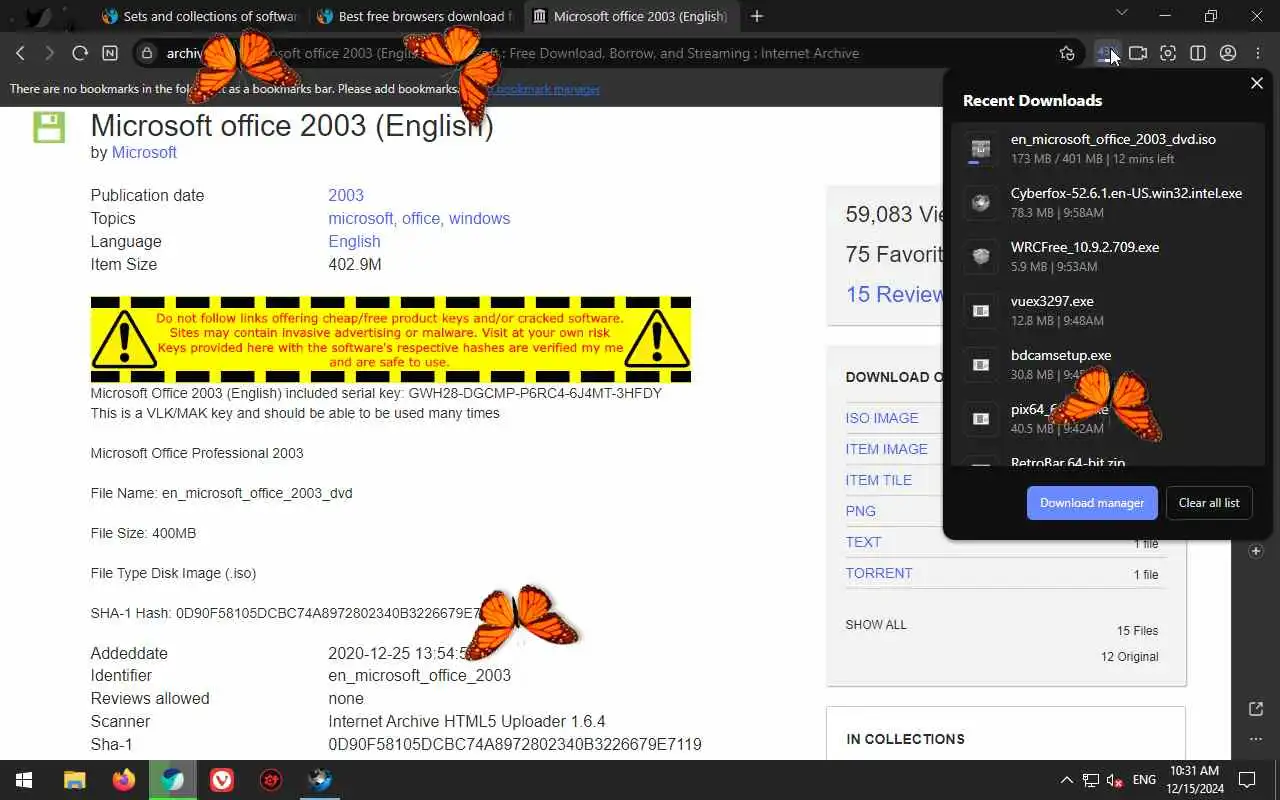The image size is (1280, 800).
Task: Open the browser three-dot menu
Action: (1258, 53)
